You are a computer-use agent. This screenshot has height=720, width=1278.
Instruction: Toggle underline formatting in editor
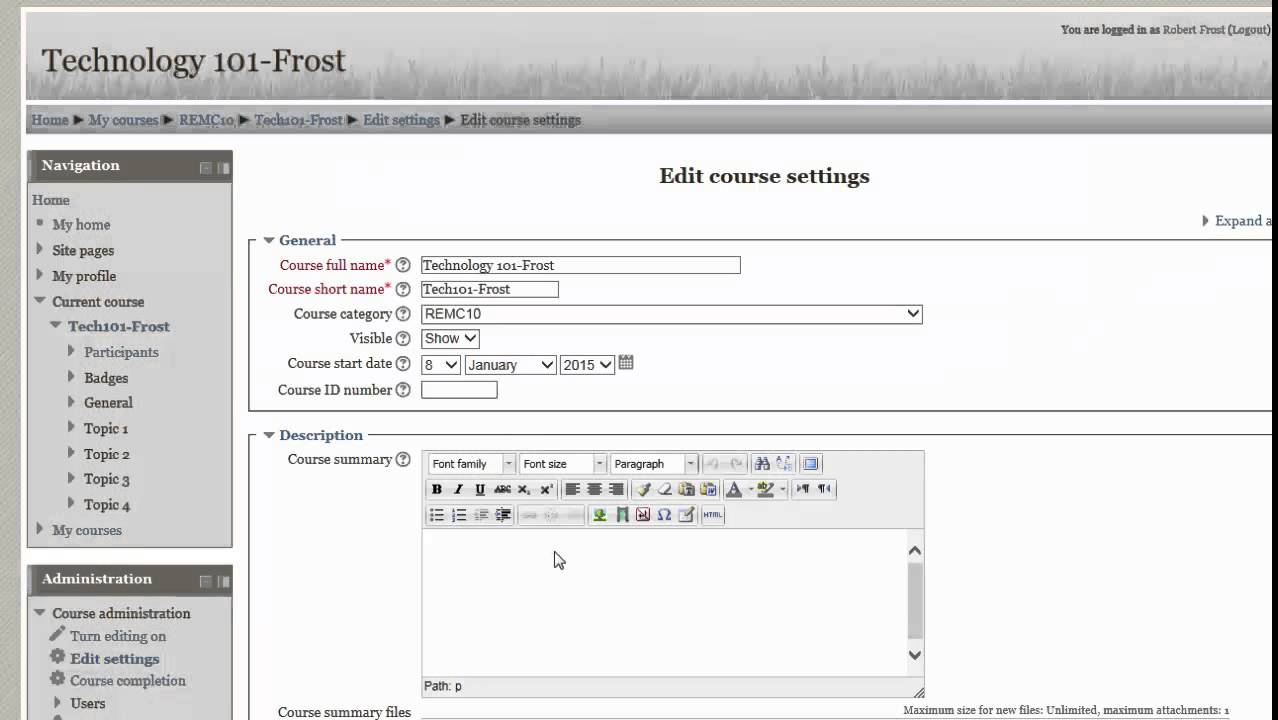coord(480,489)
